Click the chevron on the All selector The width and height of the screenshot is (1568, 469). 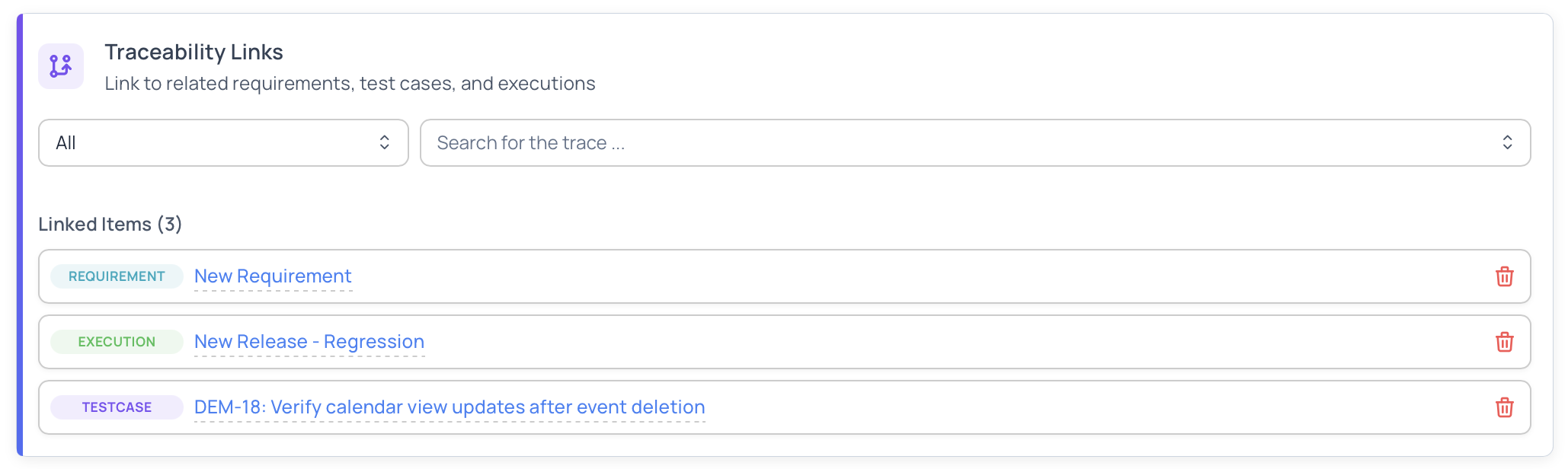(385, 142)
